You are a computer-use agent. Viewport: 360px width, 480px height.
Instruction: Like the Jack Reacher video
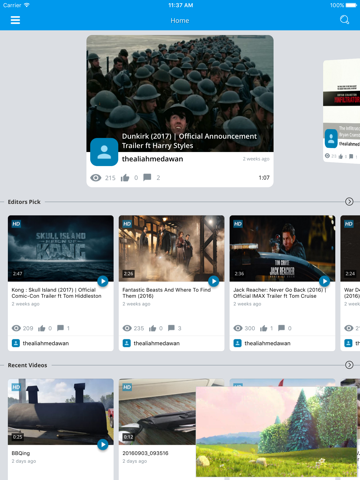coord(263,328)
